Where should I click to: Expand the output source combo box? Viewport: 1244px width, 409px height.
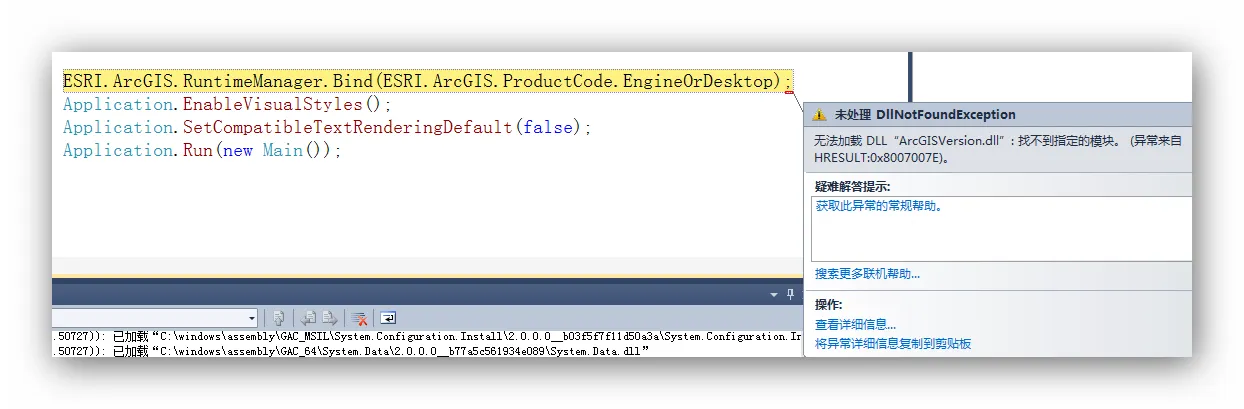[x=251, y=318]
